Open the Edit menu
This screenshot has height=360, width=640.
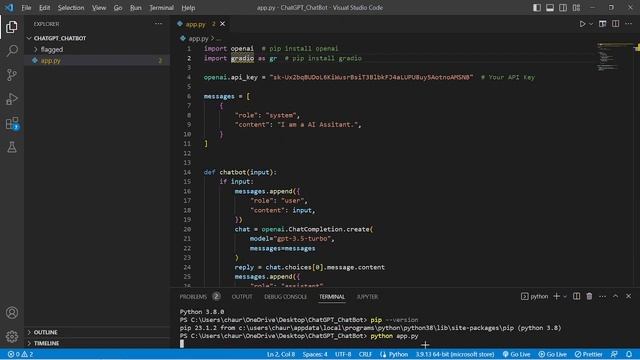[44, 8]
